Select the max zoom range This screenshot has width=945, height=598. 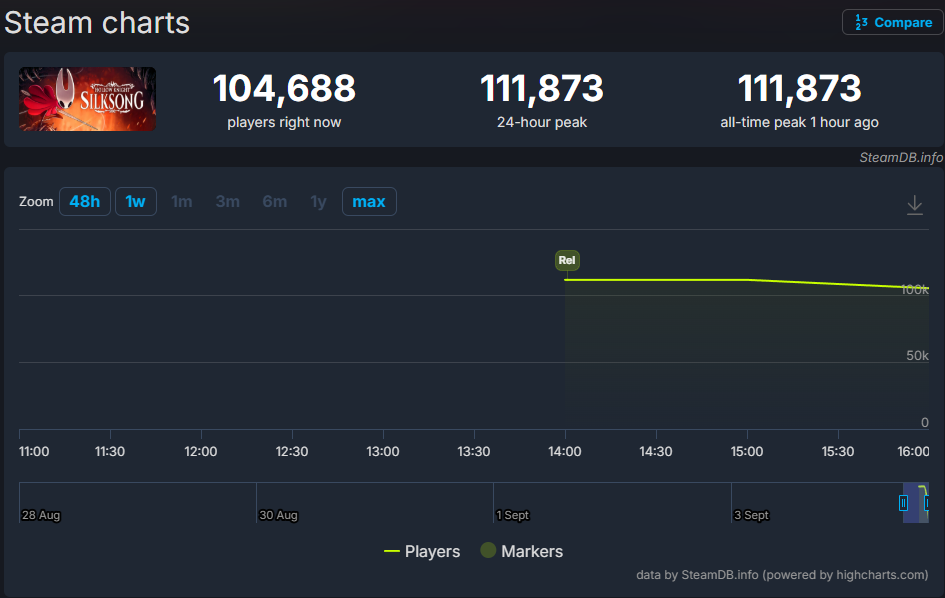point(369,201)
